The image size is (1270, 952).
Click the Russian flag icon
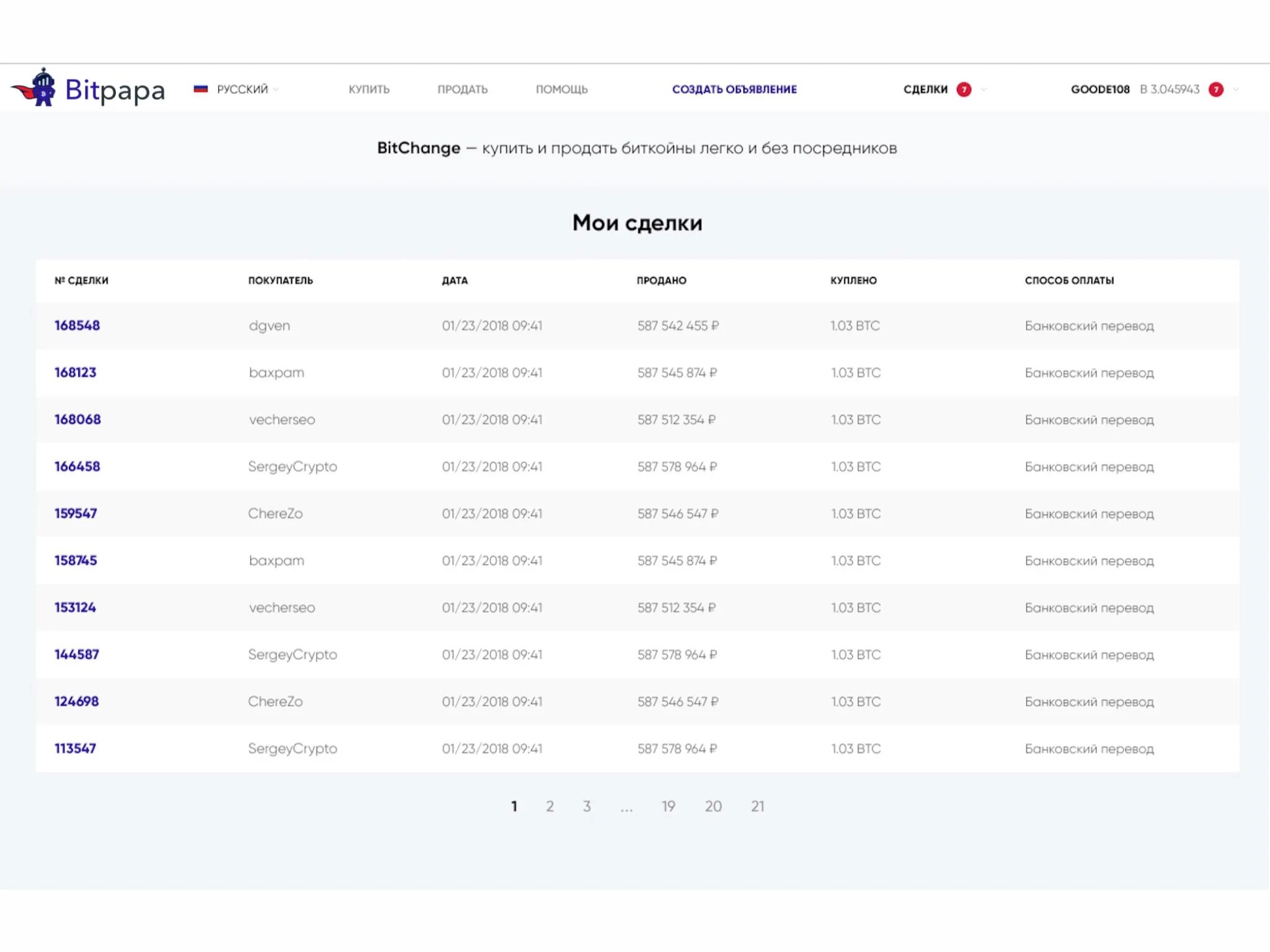click(x=200, y=89)
